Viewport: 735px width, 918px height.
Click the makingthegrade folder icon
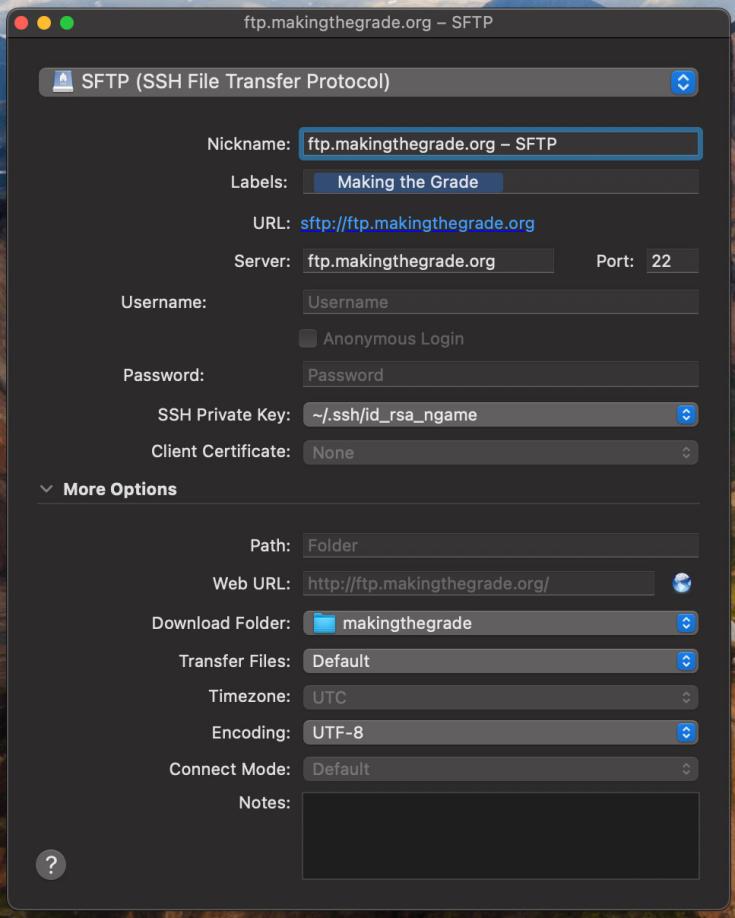click(324, 623)
